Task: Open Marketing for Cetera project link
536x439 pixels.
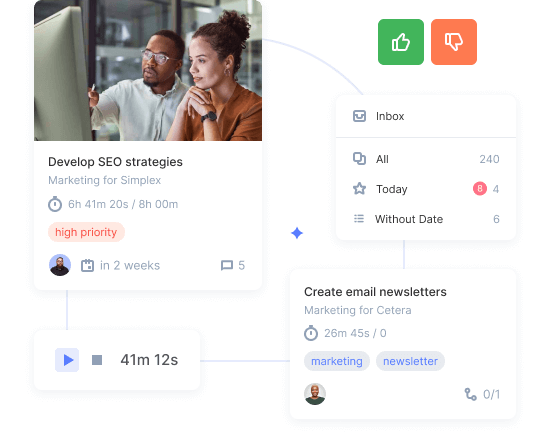Action: pos(358,310)
